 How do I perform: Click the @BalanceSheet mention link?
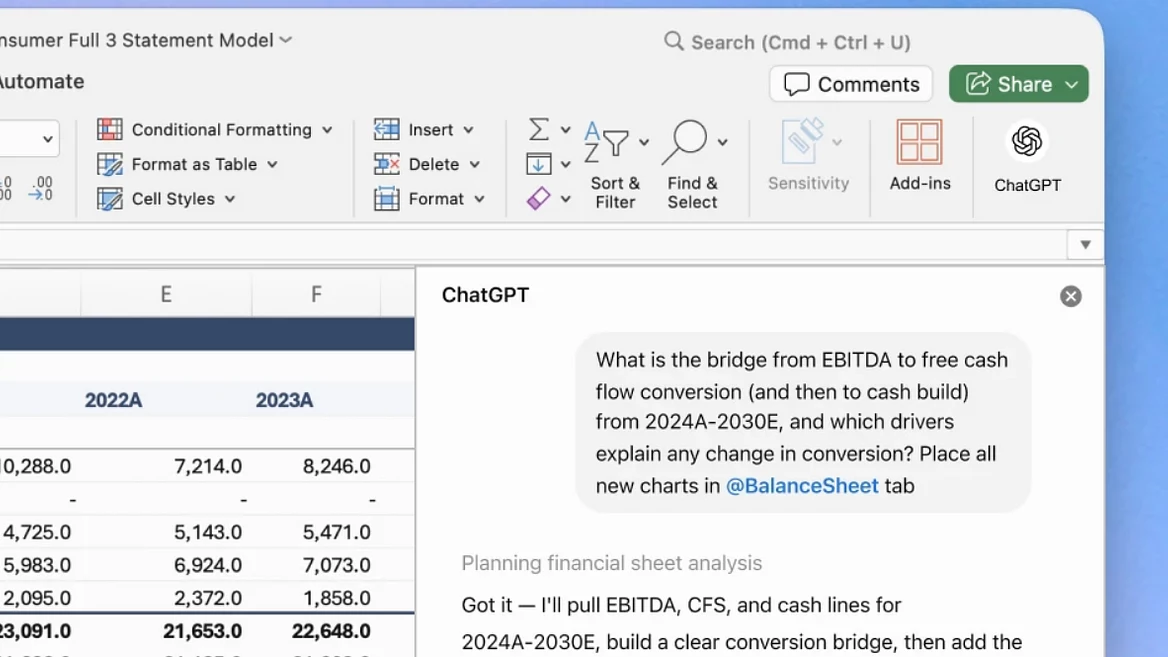(x=802, y=486)
